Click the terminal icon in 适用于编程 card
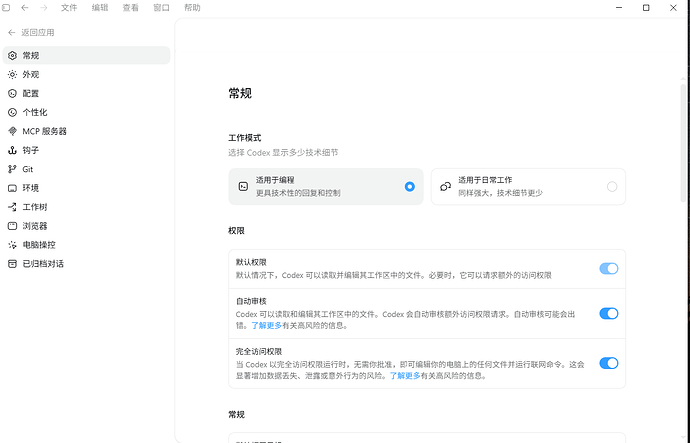Viewport: 690px width, 443px height. [243, 187]
